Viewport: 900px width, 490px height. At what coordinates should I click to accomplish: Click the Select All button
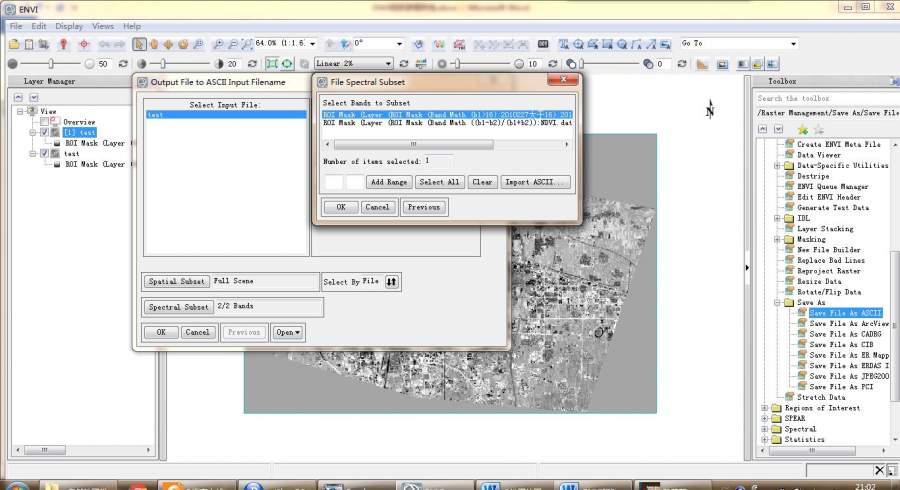coord(439,182)
